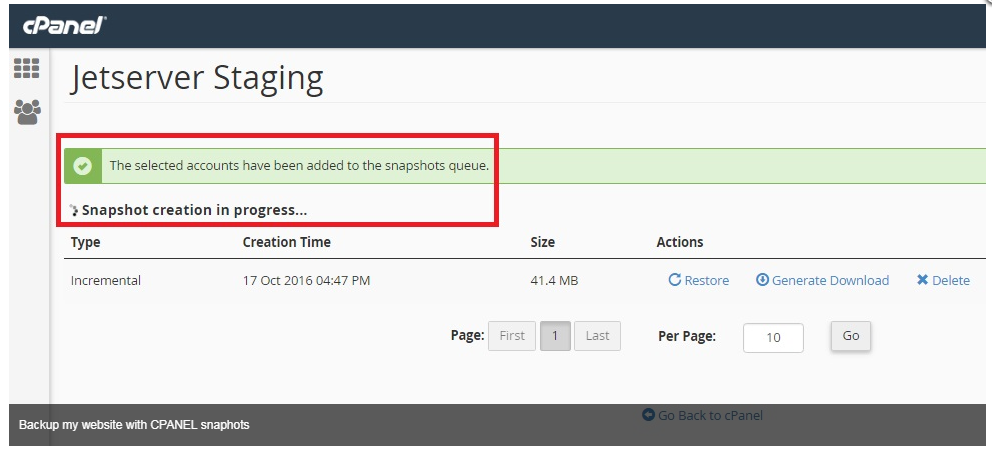Viewport: 992px width, 454px height.
Task: Click the Size column header
Action: click(x=542, y=242)
